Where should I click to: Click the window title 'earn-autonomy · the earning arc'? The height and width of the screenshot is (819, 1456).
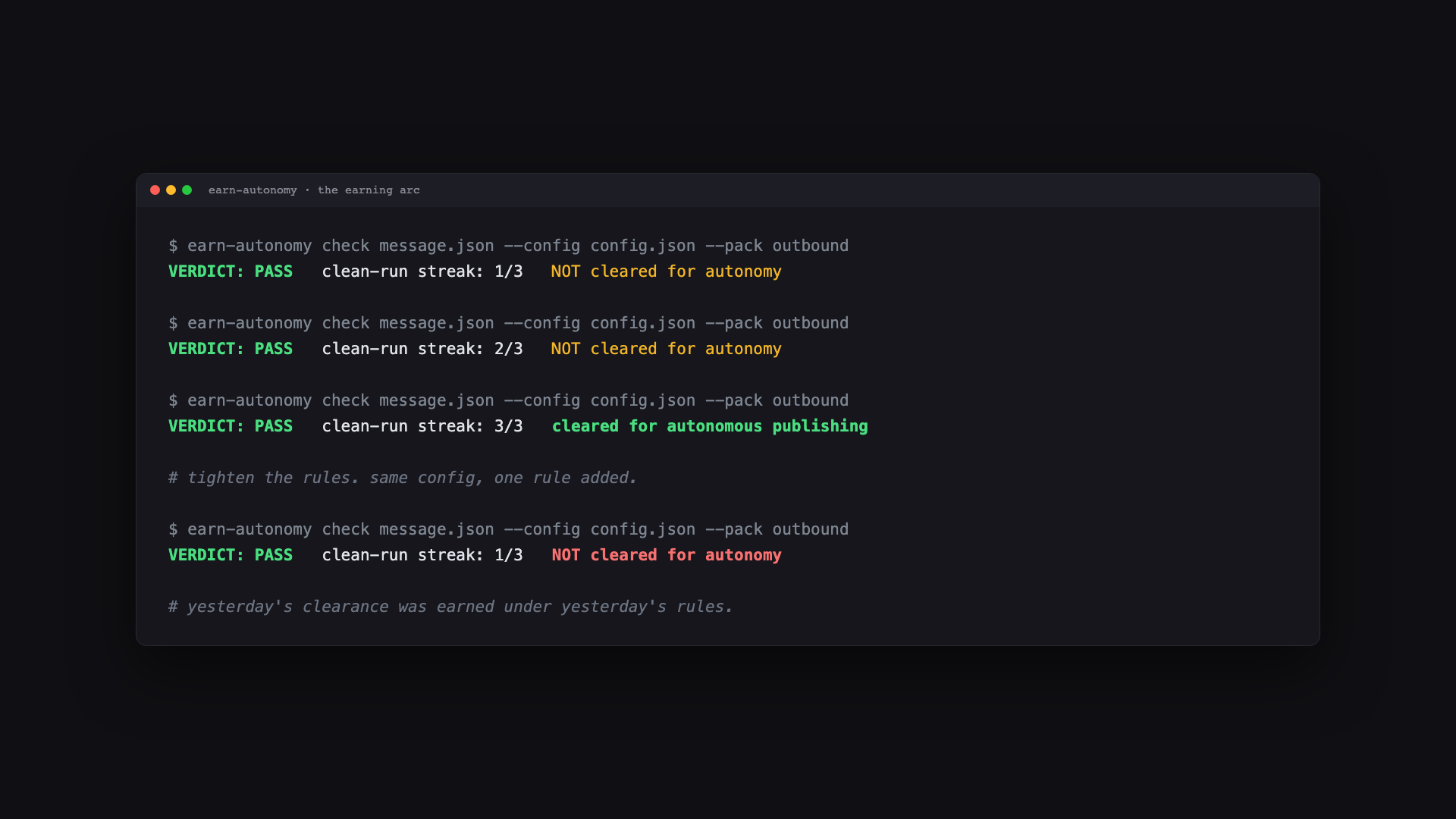point(314,190)
